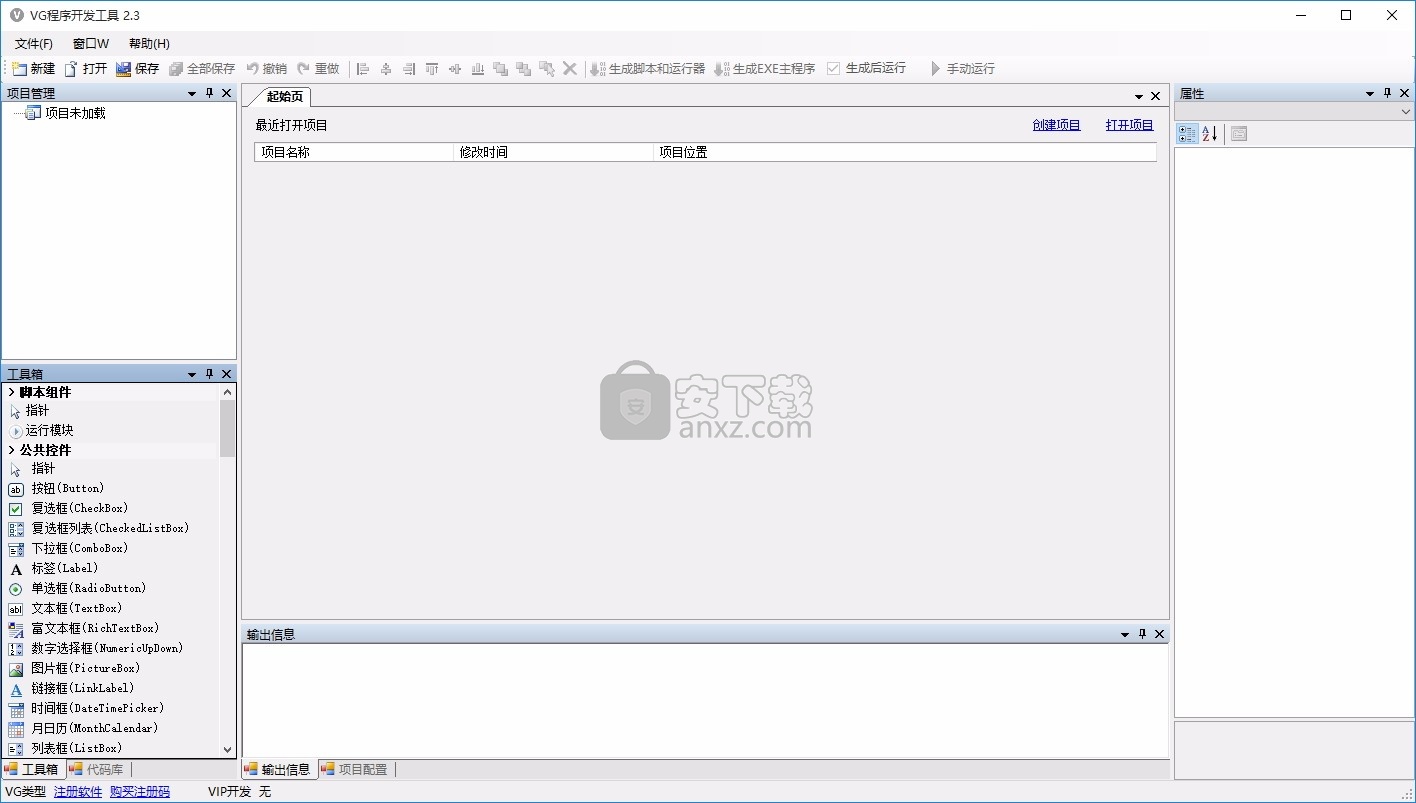Click the 创建项目 link

coord(1057,126)
